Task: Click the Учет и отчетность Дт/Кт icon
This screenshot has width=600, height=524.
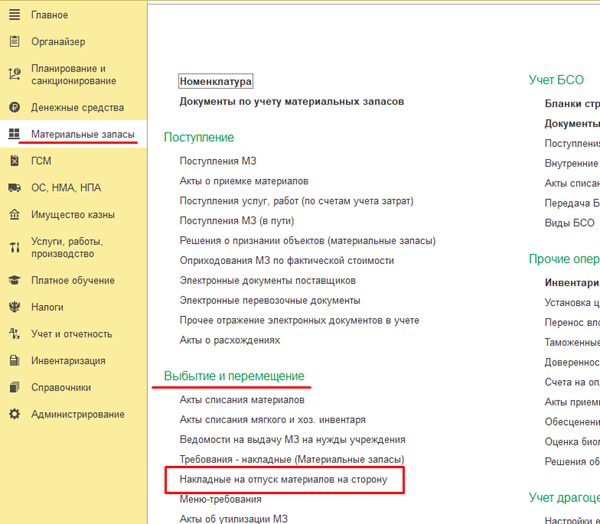Action: point(15,334)
